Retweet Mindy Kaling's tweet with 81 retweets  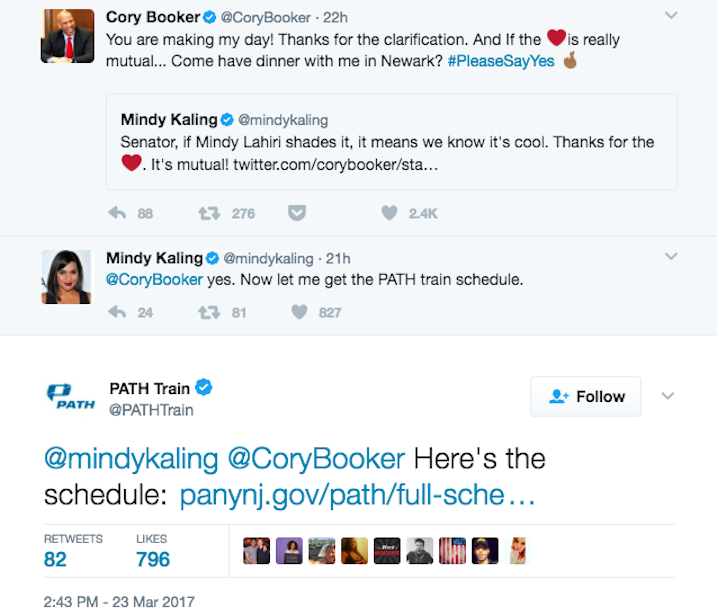[x=210, y=312]
